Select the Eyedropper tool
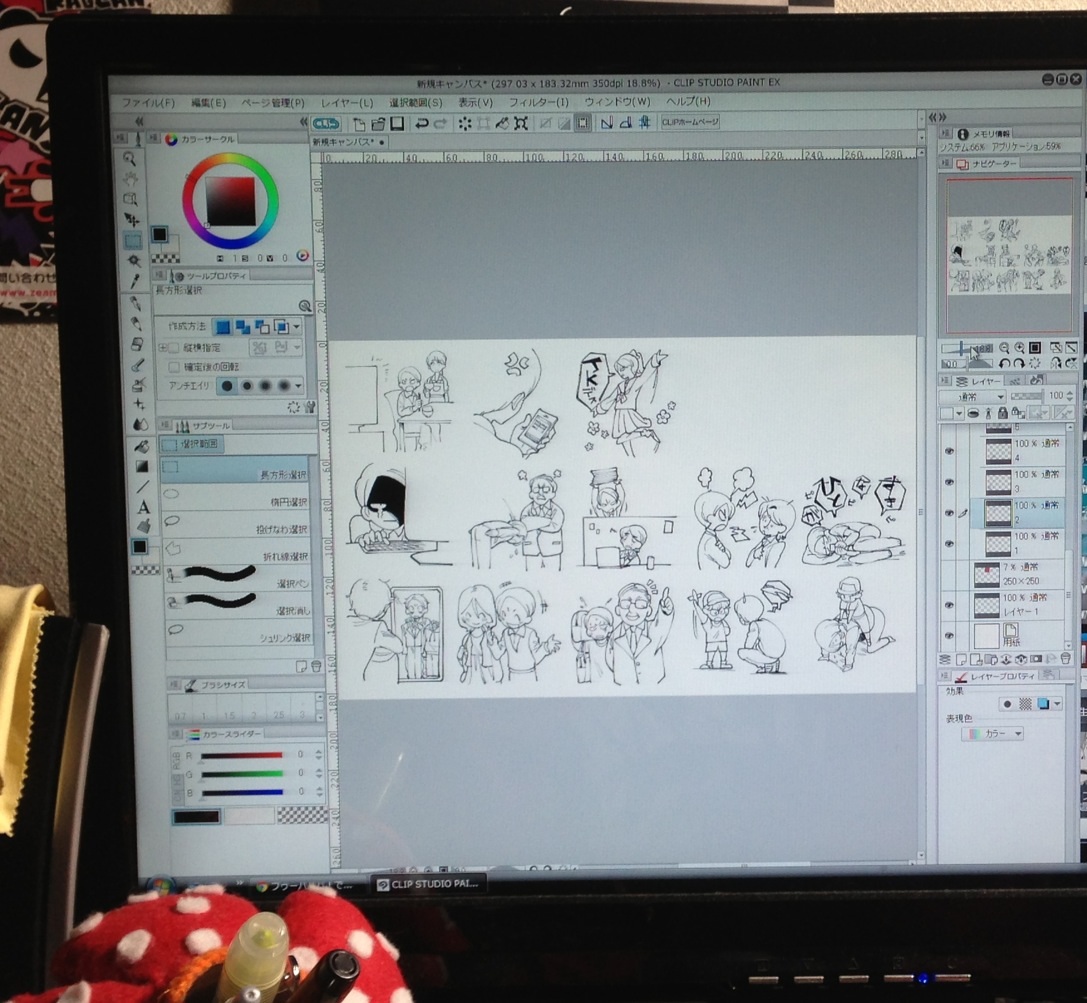Screen dimensions: 1087x1003 [134, 281]
